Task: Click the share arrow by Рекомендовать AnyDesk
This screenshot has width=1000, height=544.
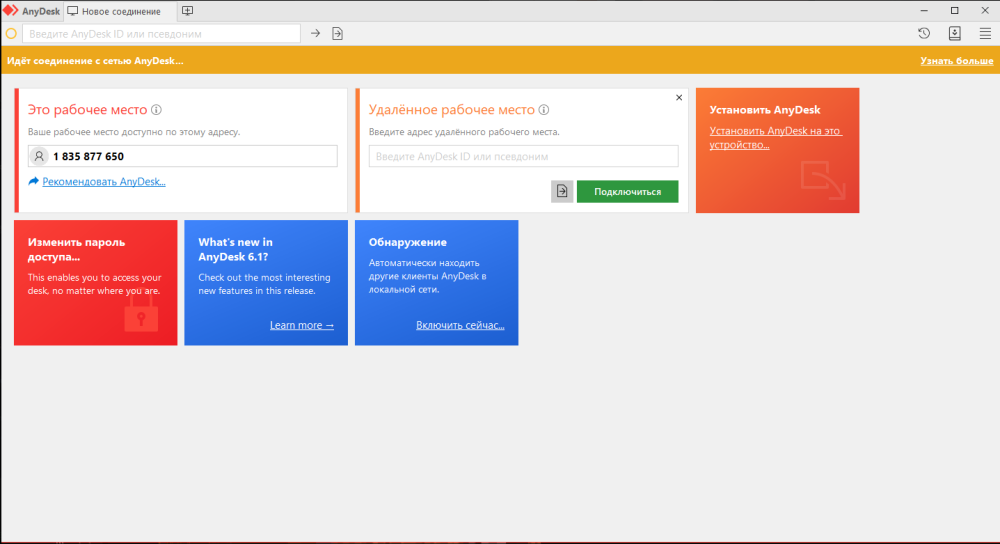Action: click(34, 181)
